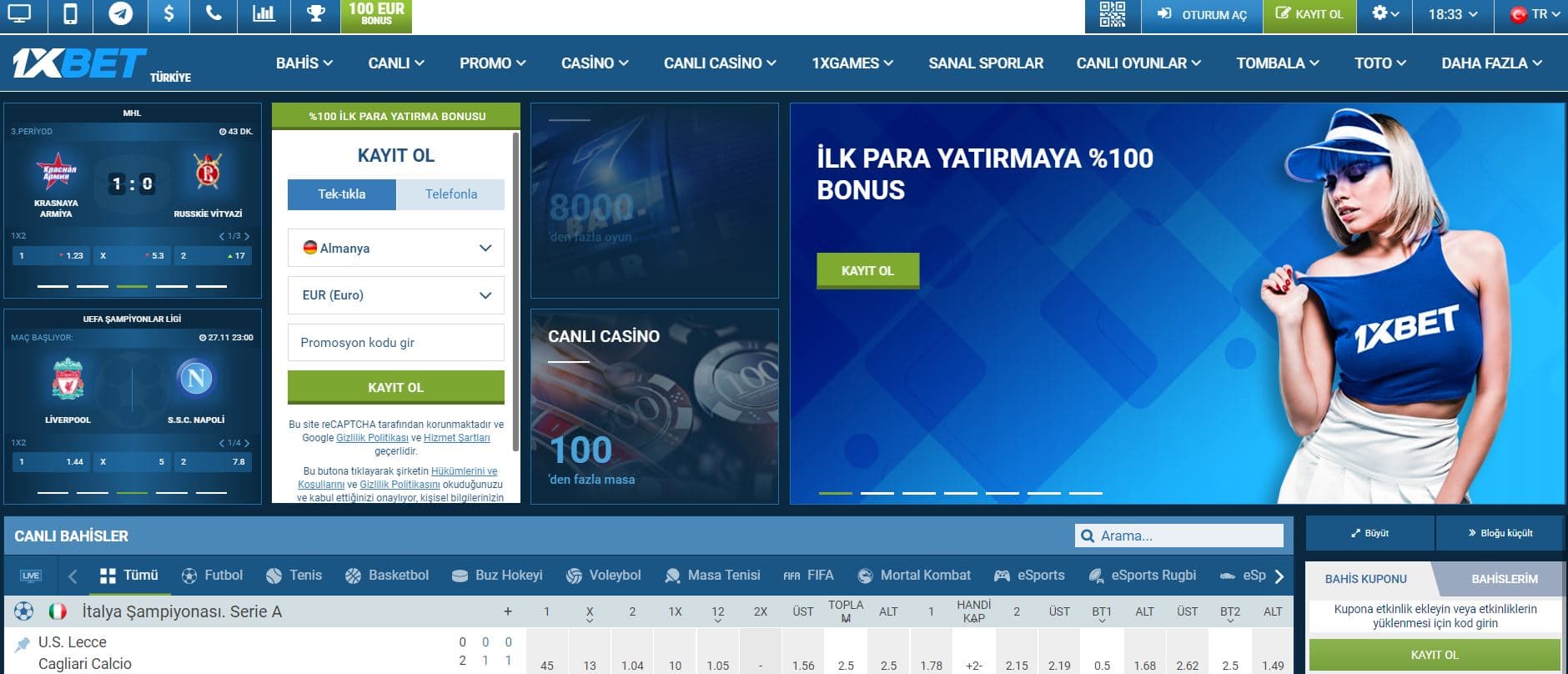Open the BAHİS menu

click(x=304, y=63)
